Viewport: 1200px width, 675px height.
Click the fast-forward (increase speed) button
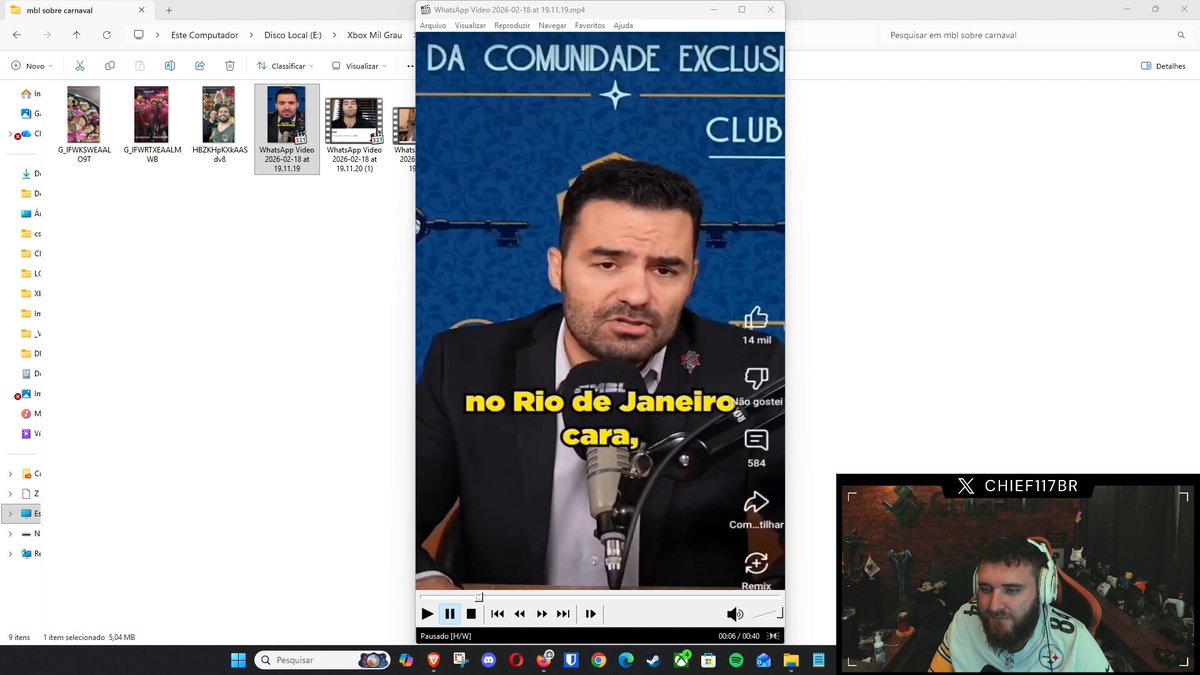coord(542,614)
